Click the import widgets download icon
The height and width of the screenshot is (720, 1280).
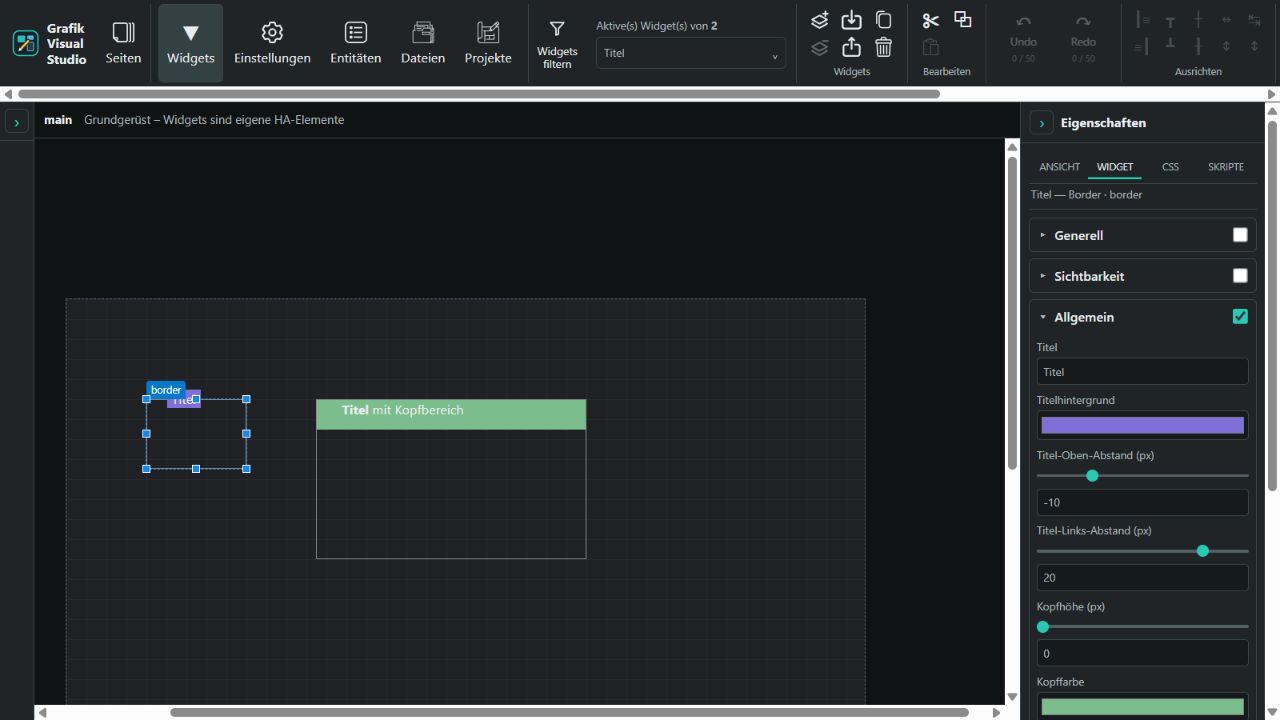pos(851,20)
